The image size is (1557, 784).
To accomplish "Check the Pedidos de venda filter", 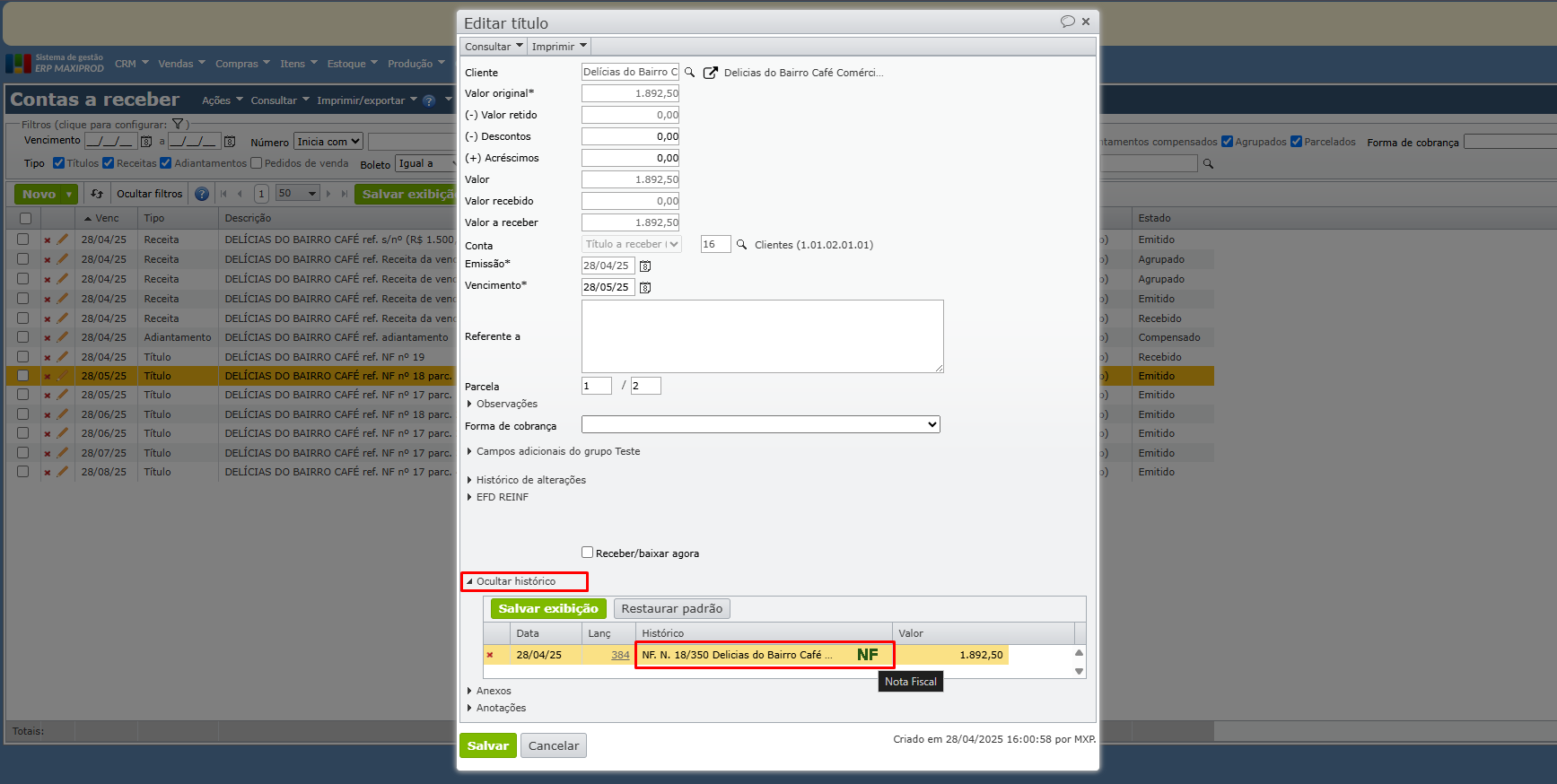I will [x=256, y=163].
